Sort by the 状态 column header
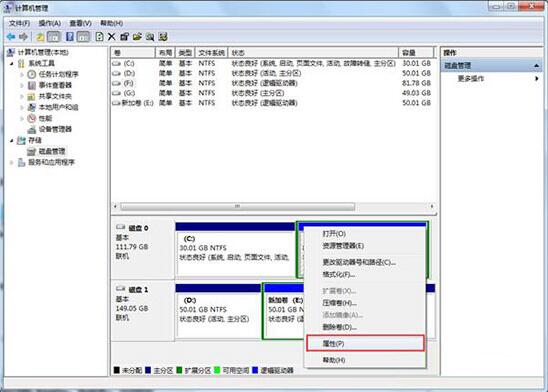This screenshot has height=392, width=548. click(313, 53)
